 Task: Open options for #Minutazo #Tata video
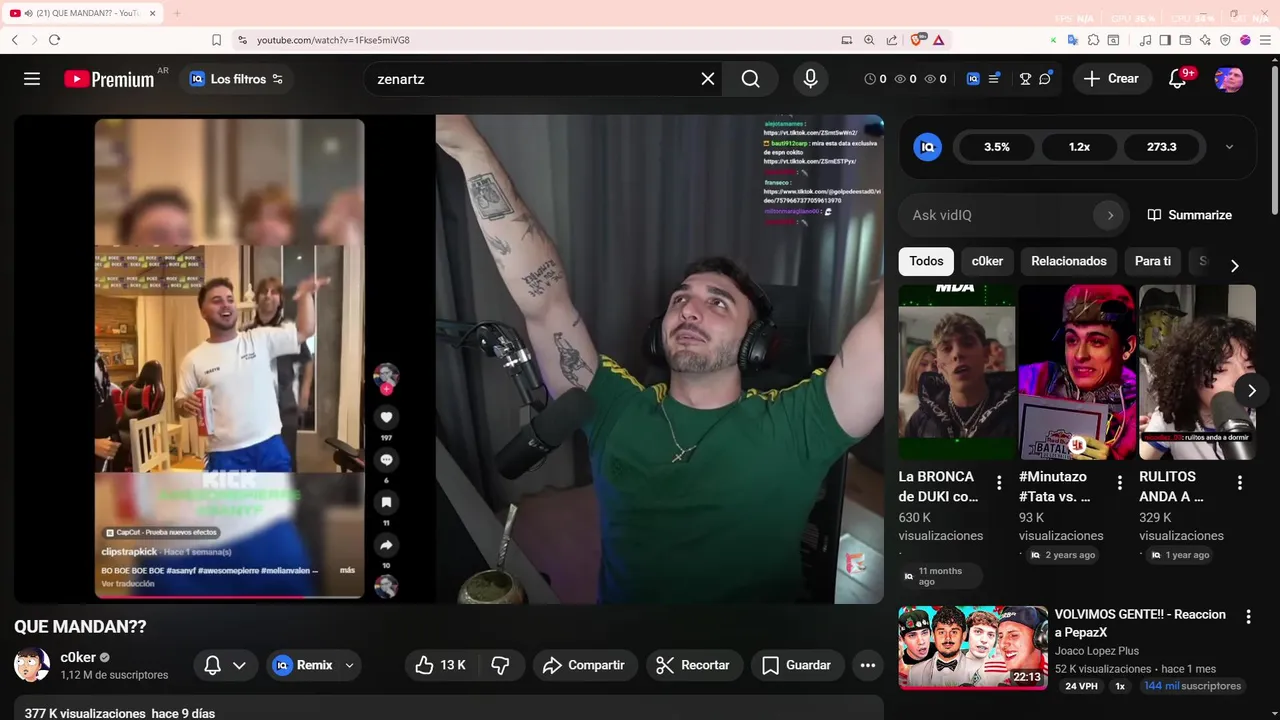click(1119, 483)
